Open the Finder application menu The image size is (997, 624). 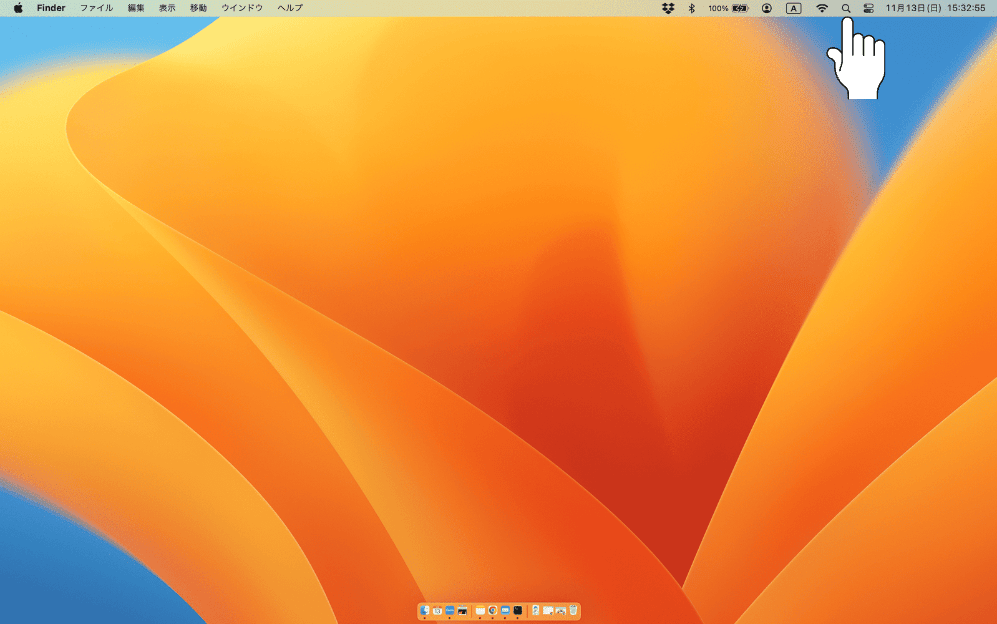click(x=51, y=8)
